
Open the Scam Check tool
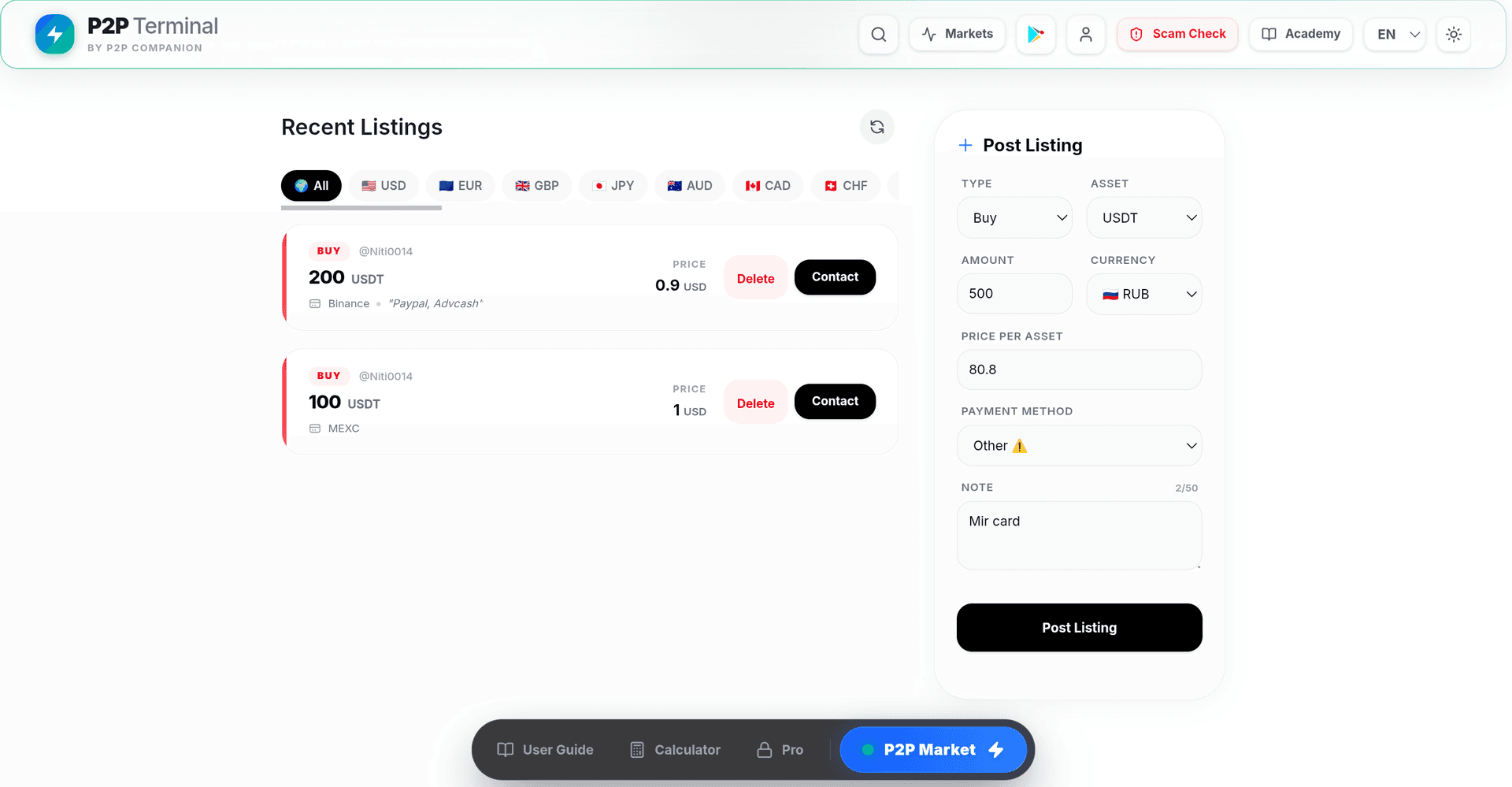click(x=1178, y=35)
